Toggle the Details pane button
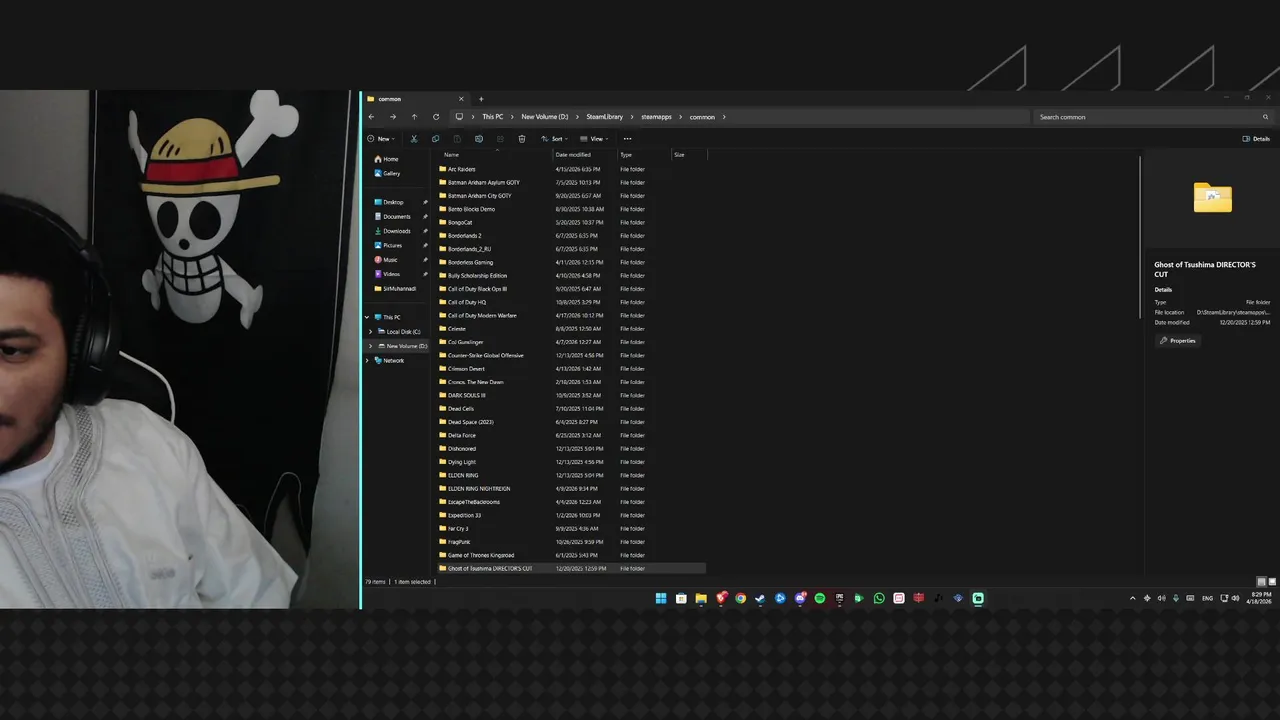 click(x=1256, y=139)
